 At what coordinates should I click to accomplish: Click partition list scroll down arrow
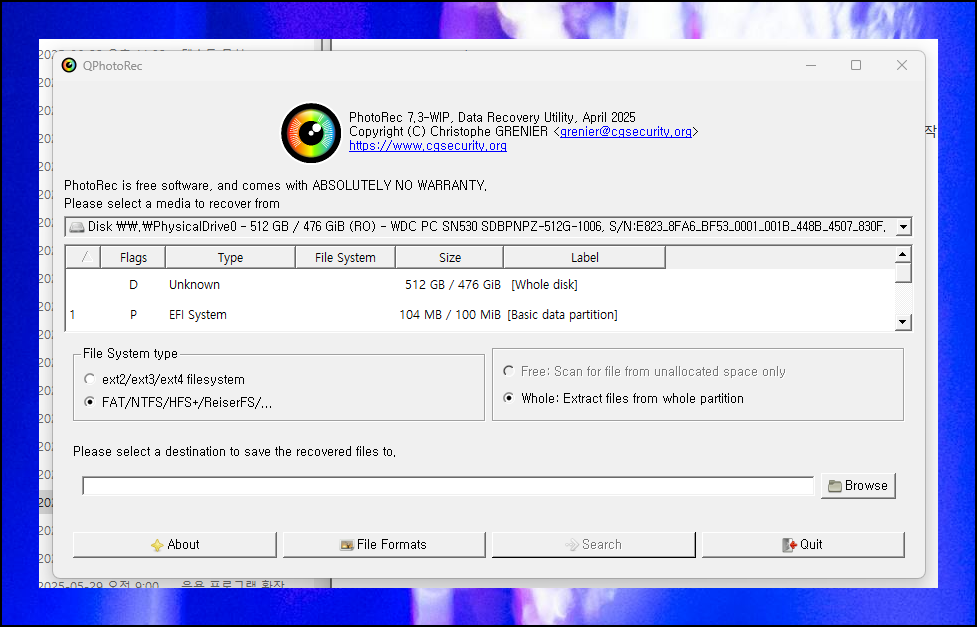903,322
